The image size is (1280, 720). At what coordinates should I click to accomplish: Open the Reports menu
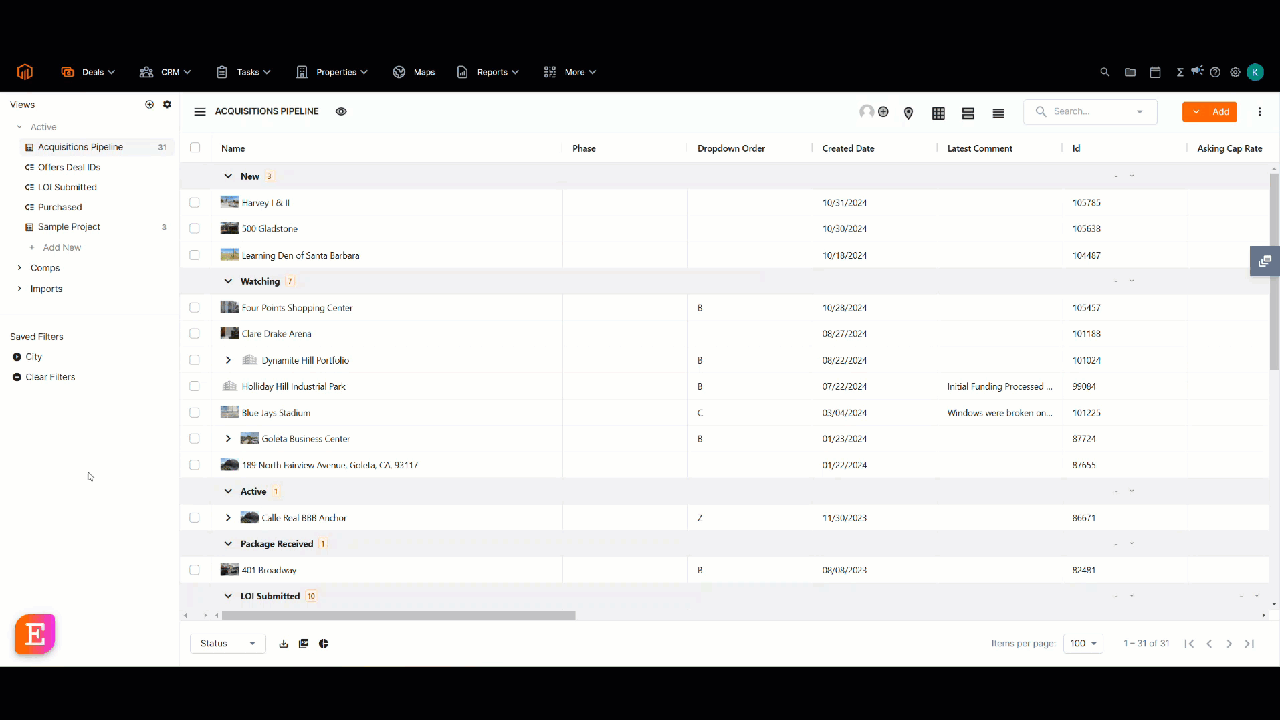[x=488, y=72]
